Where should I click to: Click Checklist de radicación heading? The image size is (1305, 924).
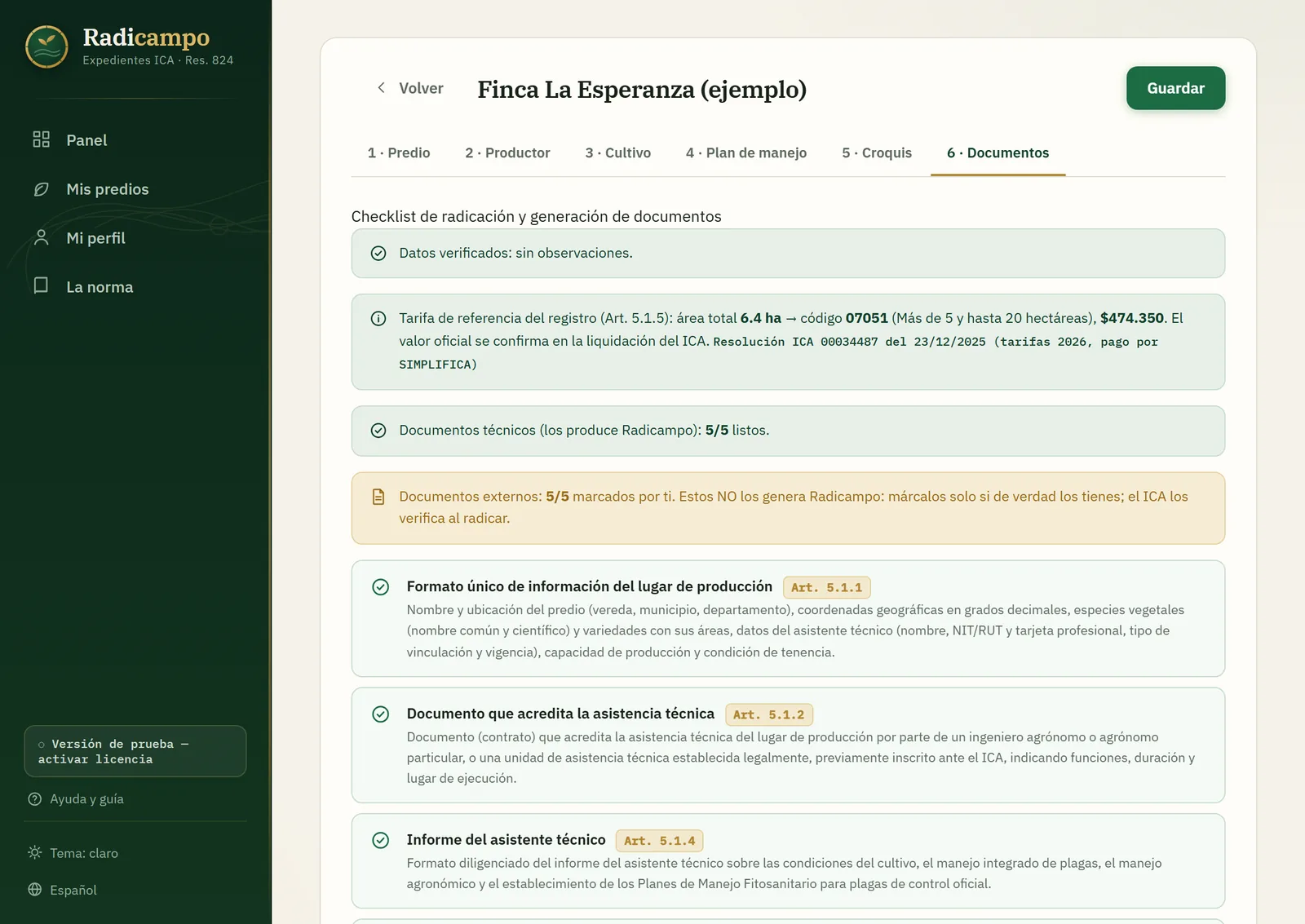click(536, 216)
